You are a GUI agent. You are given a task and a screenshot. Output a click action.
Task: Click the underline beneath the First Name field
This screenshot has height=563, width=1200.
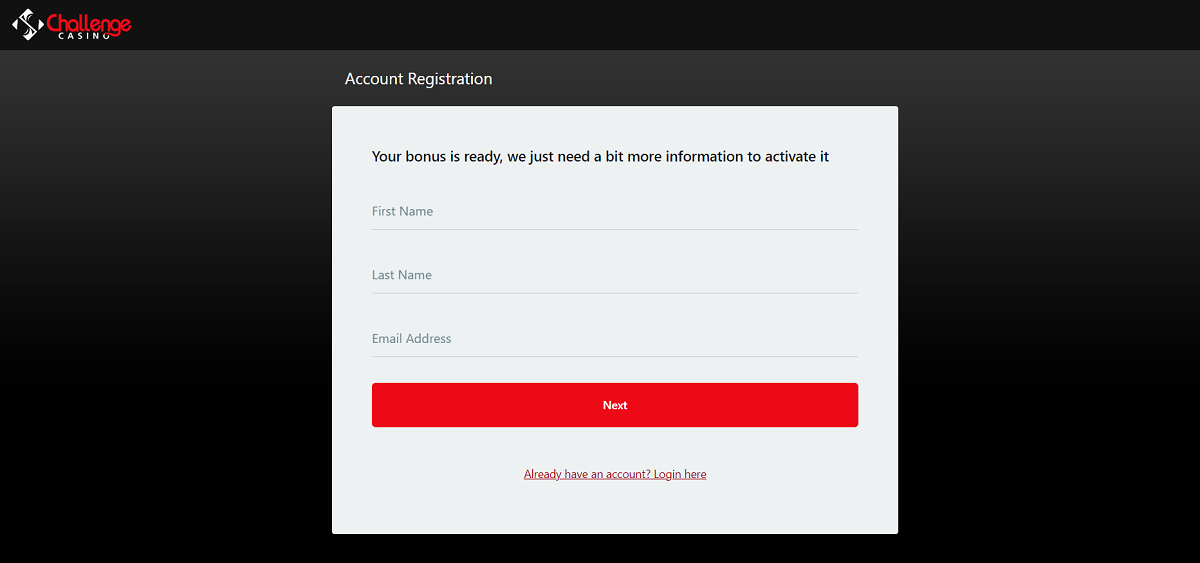tap(615, 229)
